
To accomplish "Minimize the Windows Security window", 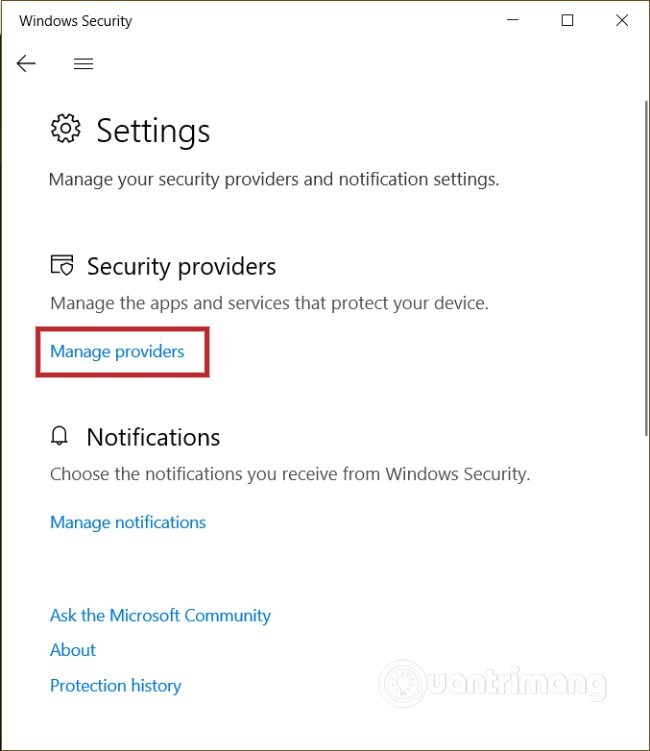I will [x=512, y=20].
